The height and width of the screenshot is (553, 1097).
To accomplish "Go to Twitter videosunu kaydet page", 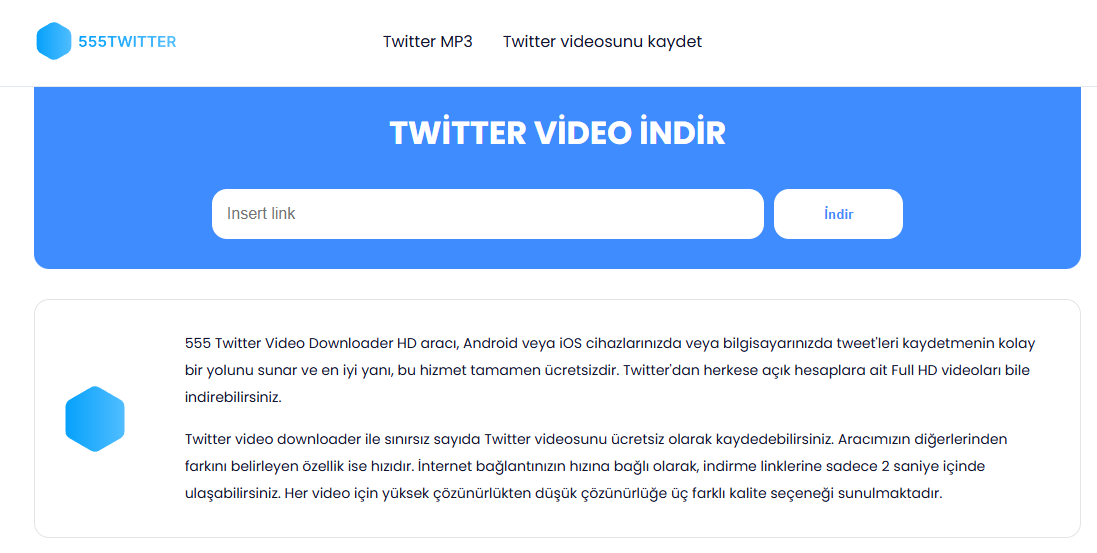I will click(602, 42).
